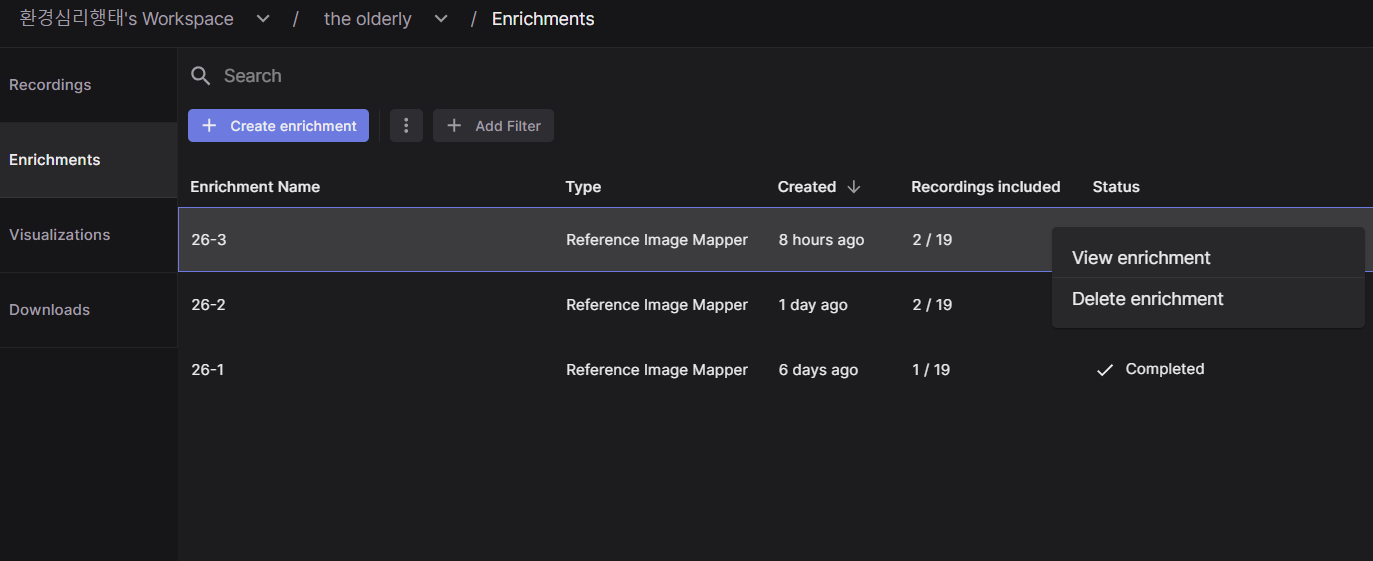
Task: Click the '6 days ago' created cell
Action: point(818,370)
